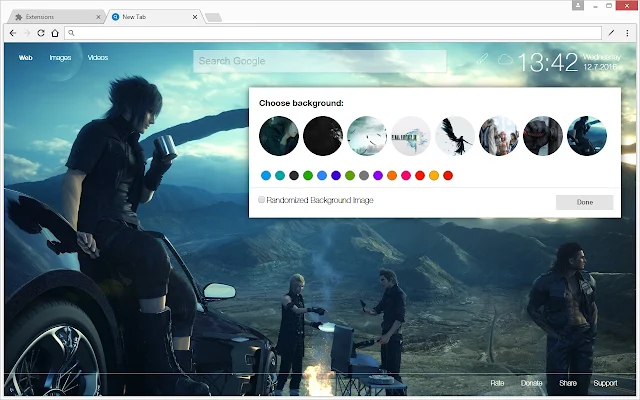
Task: Open the home page icon
Action: (x=55, y=33)
